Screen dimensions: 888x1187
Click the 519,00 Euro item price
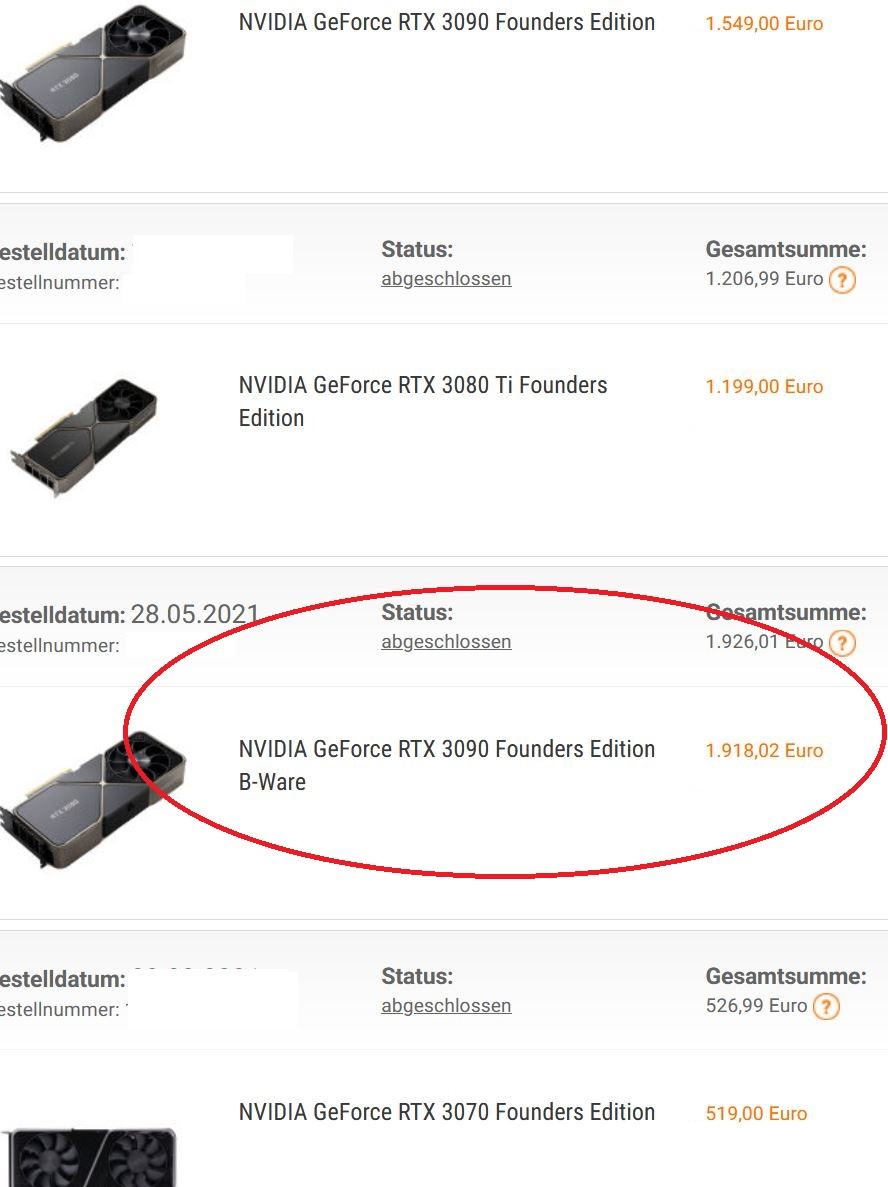coord(756,1114)
